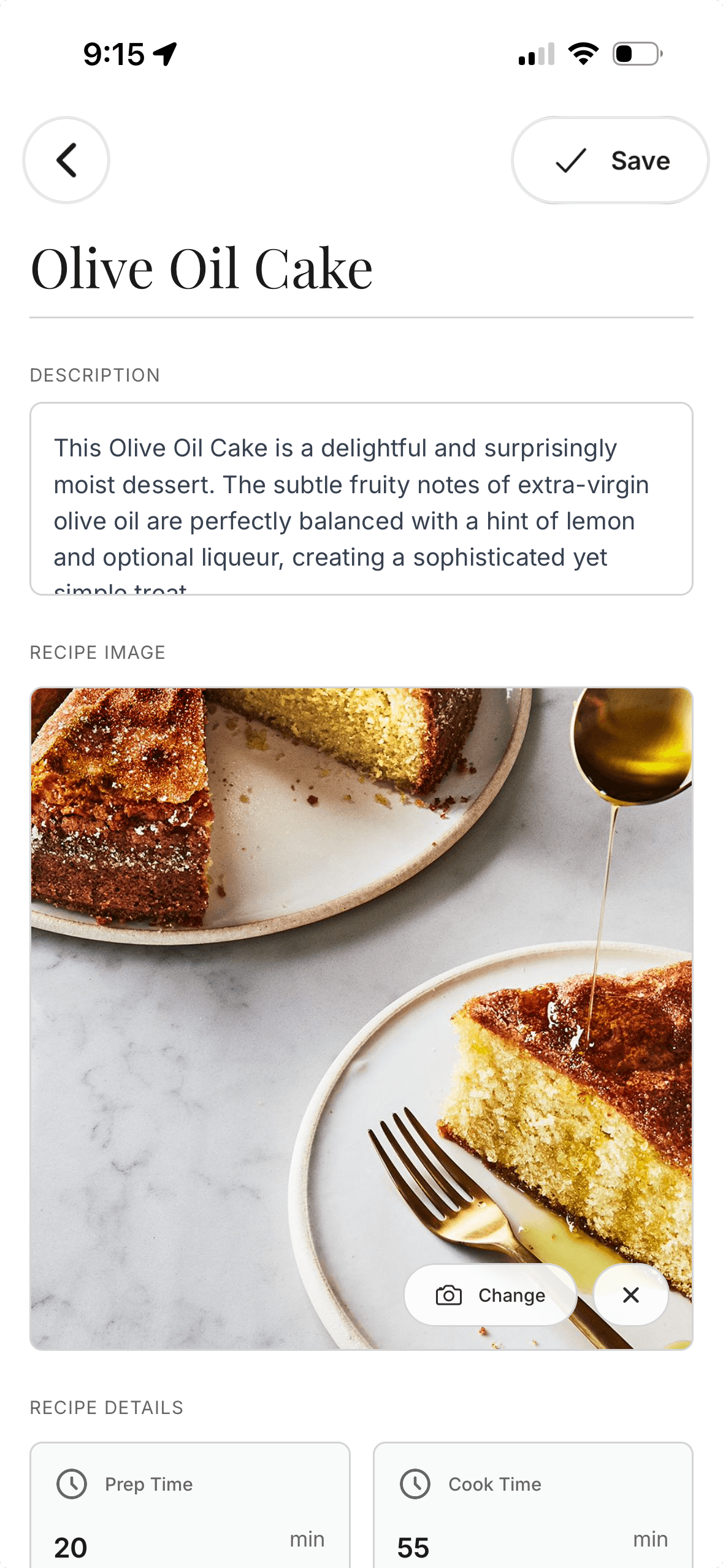Tap the 9:15 clock time
Viewport: 723px width, 1568px height.
coord(114,54)
